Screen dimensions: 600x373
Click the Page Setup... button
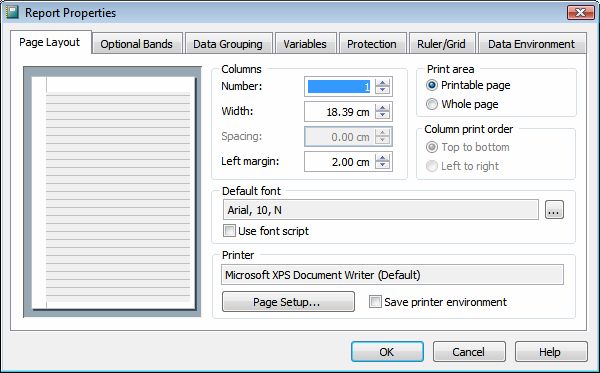(288, 302)
